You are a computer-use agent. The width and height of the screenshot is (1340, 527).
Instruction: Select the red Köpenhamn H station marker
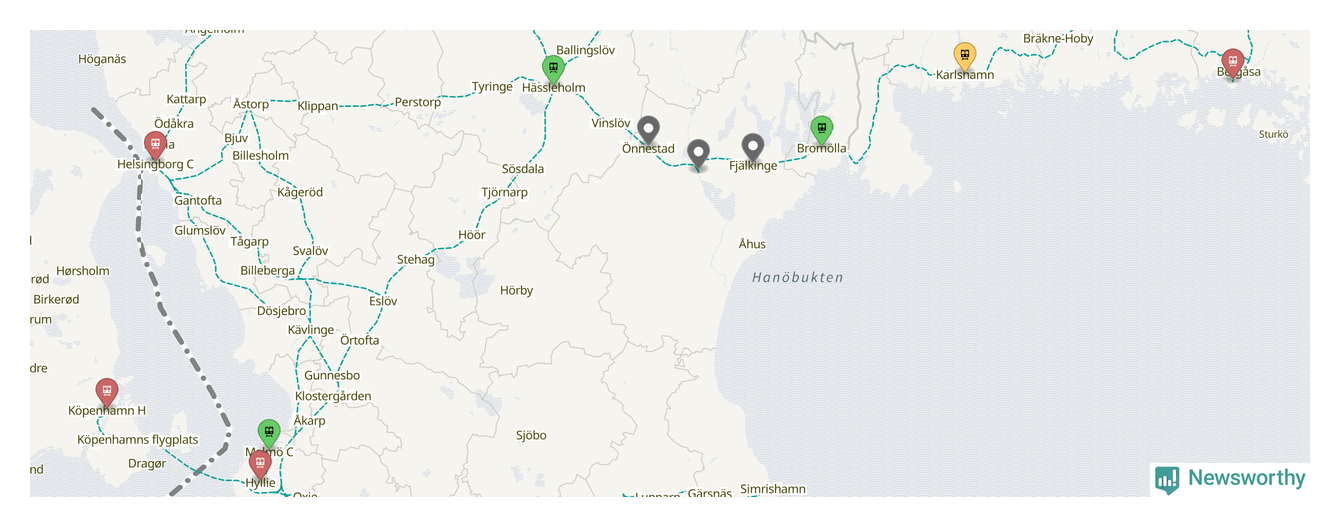[106, 393]
